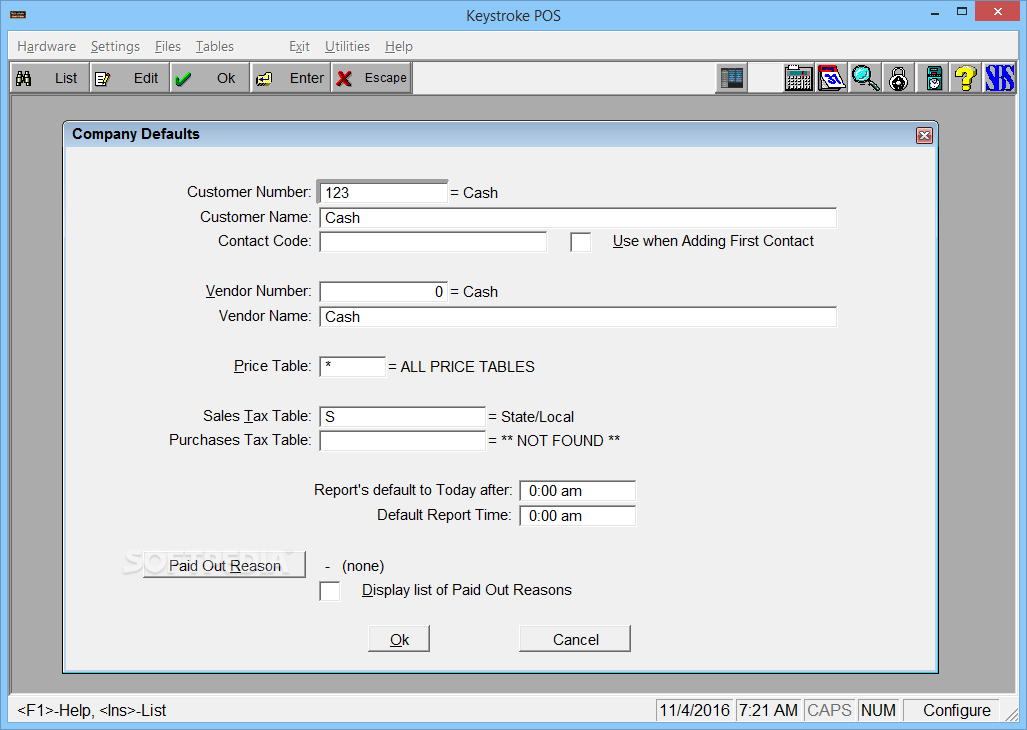Screen dimensions: 1027x730
Task: Click the '= State/Local' text
Action: (531, 417)
